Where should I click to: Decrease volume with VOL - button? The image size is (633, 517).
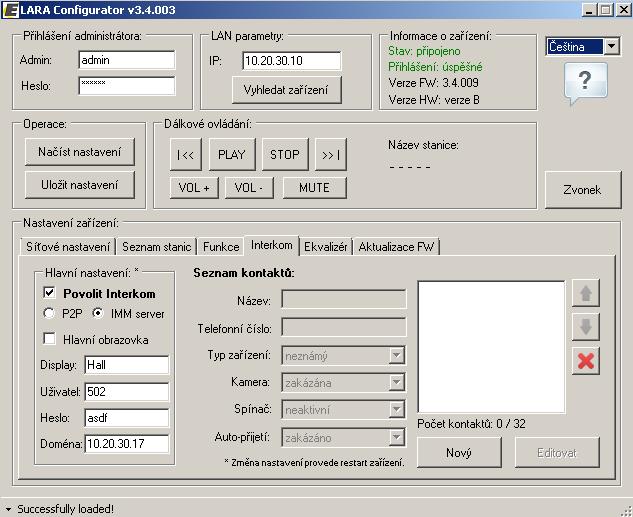point(249,188)
